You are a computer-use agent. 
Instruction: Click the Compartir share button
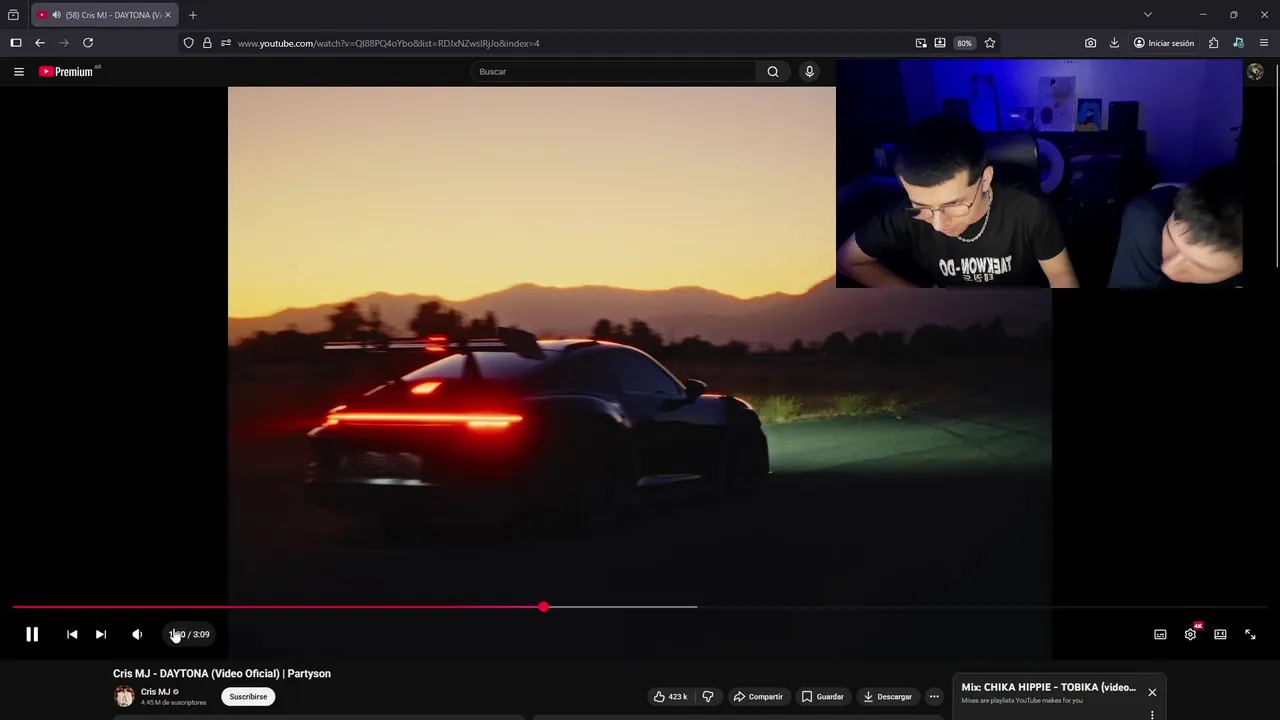(x=757, y=696)
